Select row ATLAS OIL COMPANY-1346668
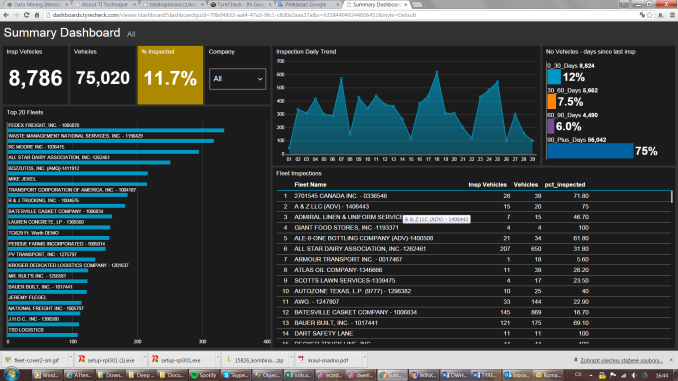Image resolution: width=678 pixels, height=381 pixels. pyautogui.click(x=474, y=270)
